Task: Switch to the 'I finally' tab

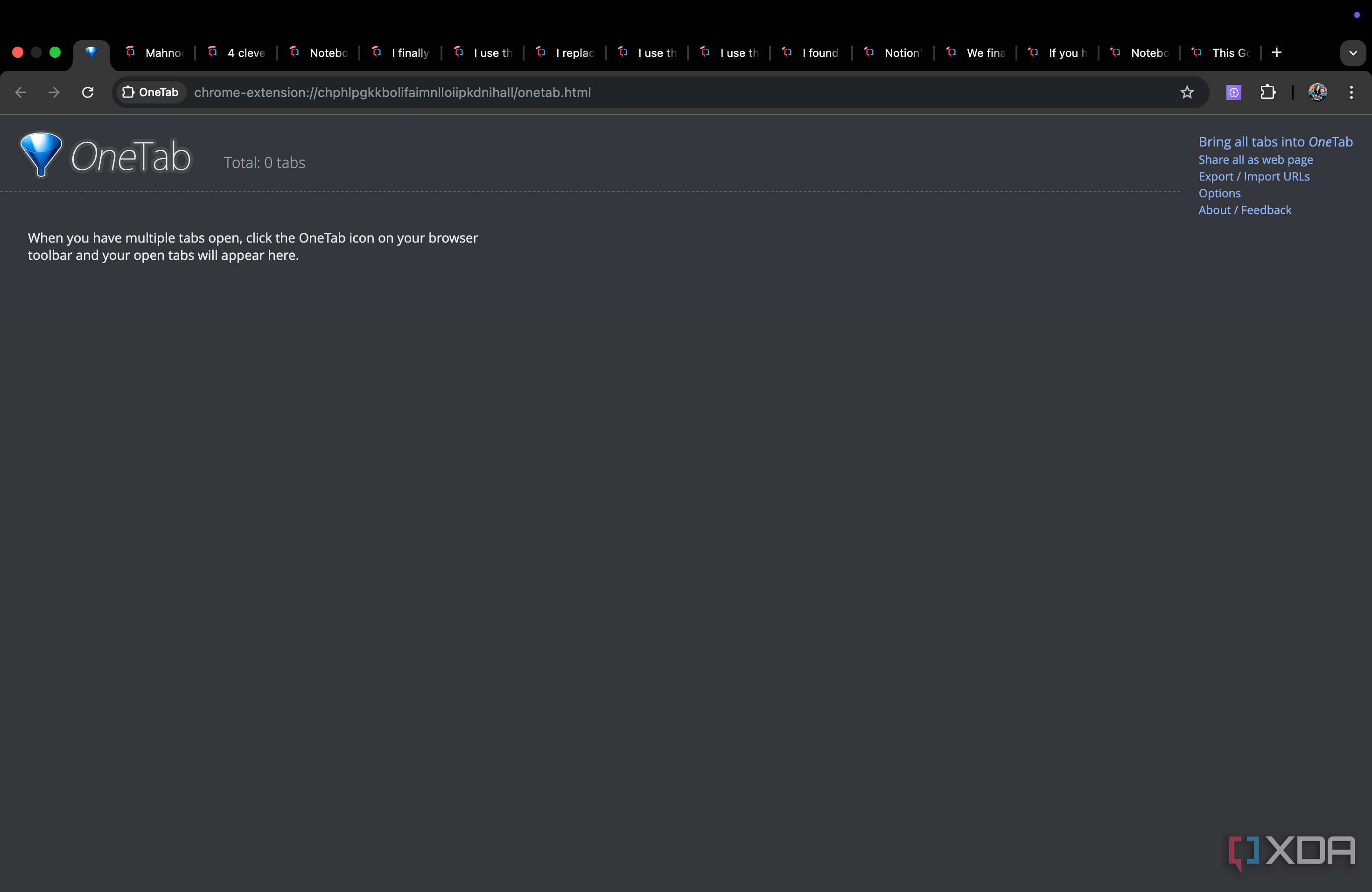Action: click(x=401, y=53)
